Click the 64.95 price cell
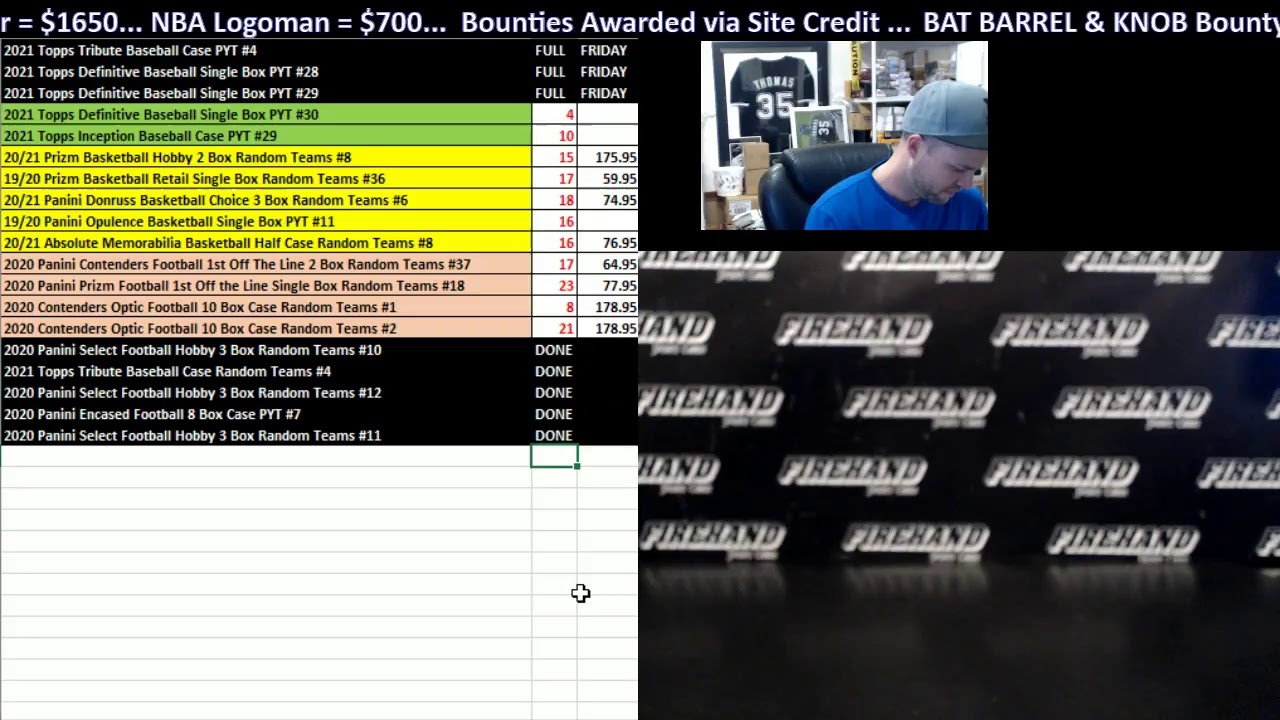The height and width of the screenshot is (720, 1280). point(608,264)
